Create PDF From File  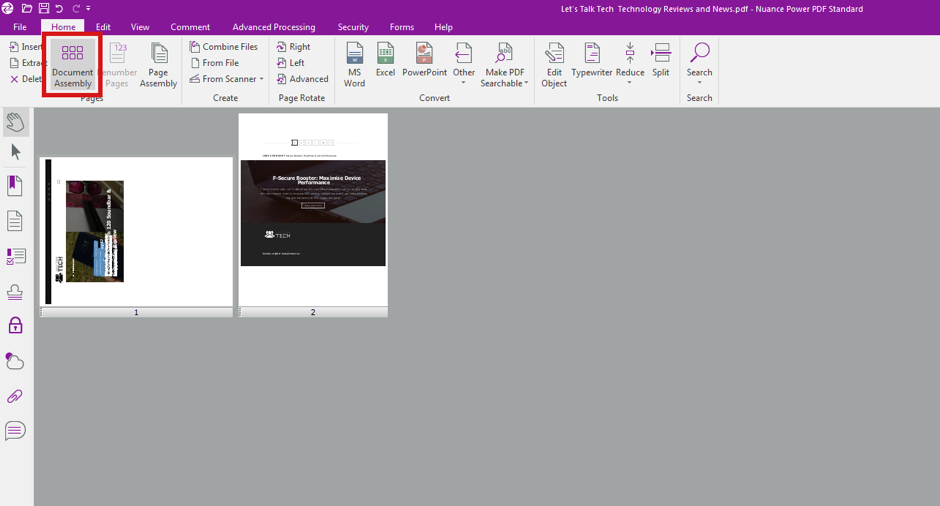point(215,62)
